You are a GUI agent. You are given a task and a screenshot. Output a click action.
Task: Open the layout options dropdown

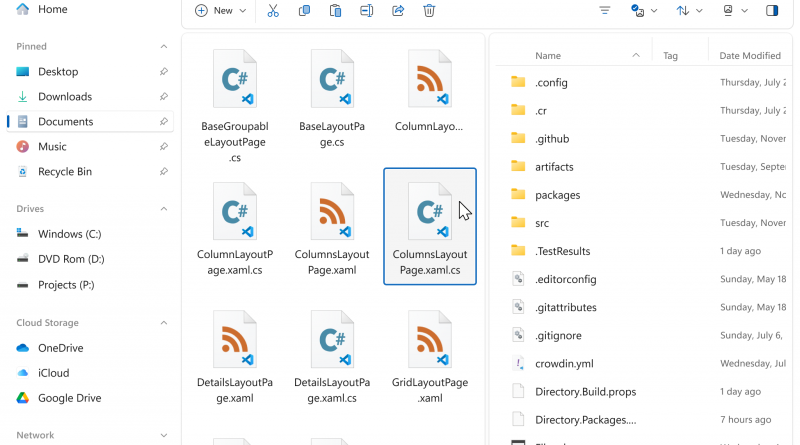pos(643,11)
